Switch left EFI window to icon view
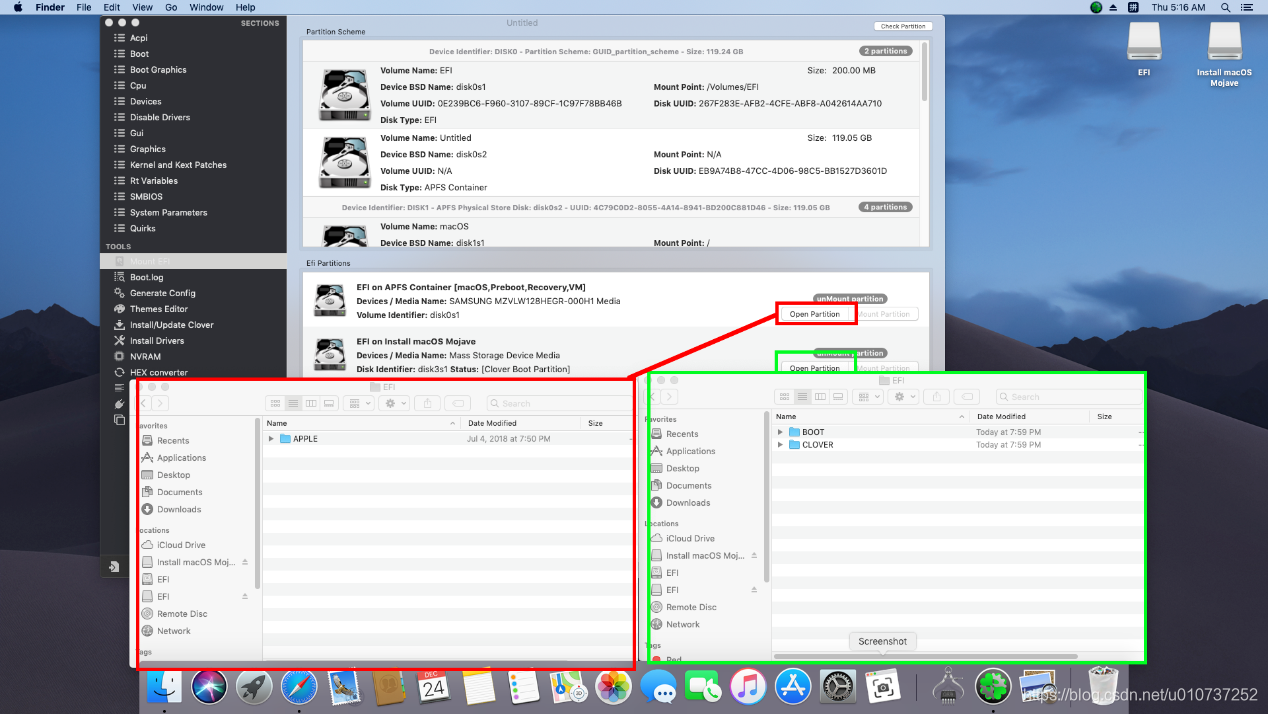Screen dimensions: 1268x714 pos(275,403)
